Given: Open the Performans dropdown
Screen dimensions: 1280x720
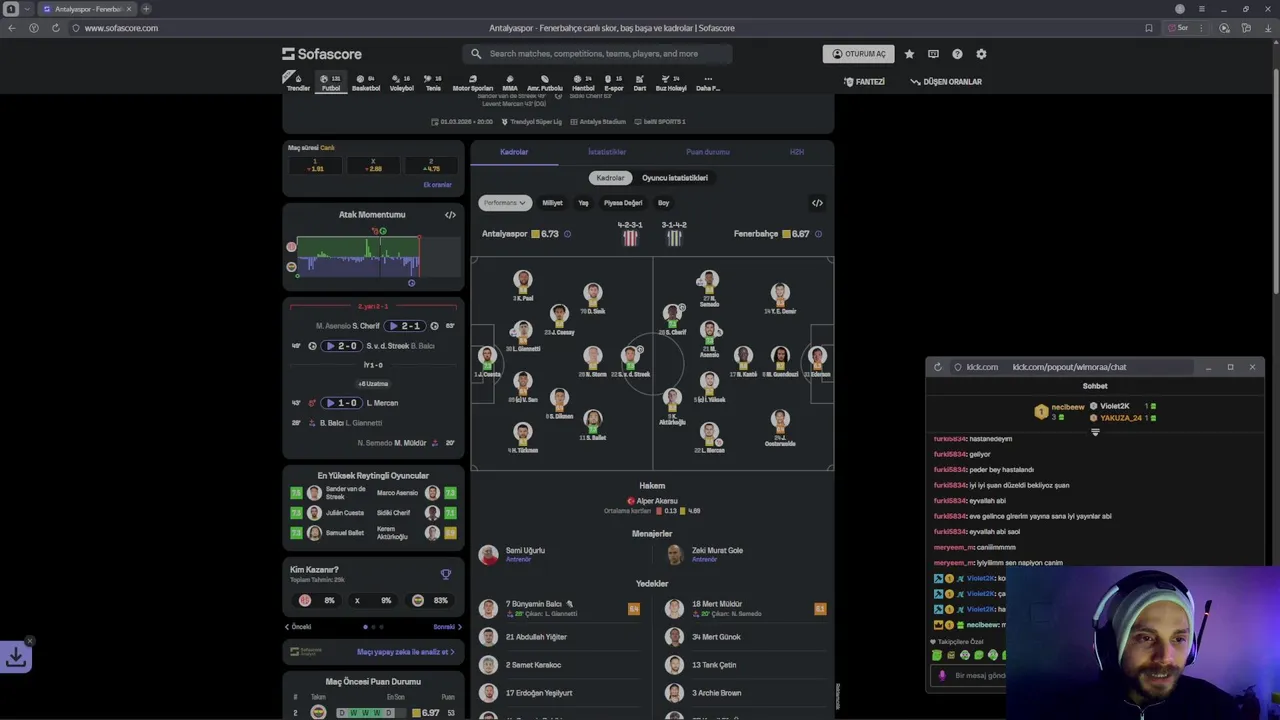Looking at the screenshot, I should coord(505,203).
